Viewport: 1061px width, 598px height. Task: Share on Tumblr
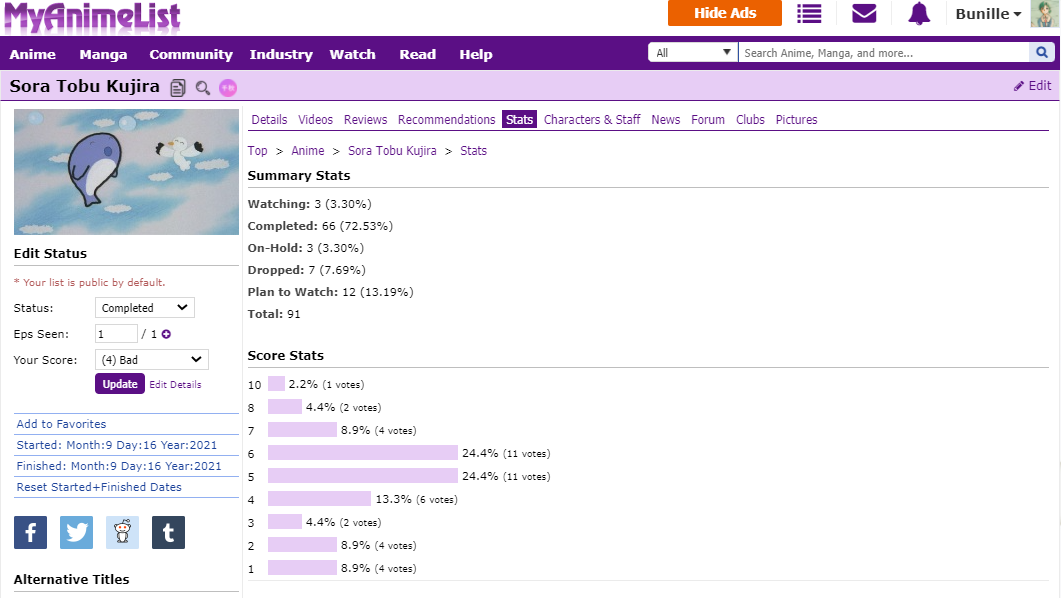pos(168,532)
